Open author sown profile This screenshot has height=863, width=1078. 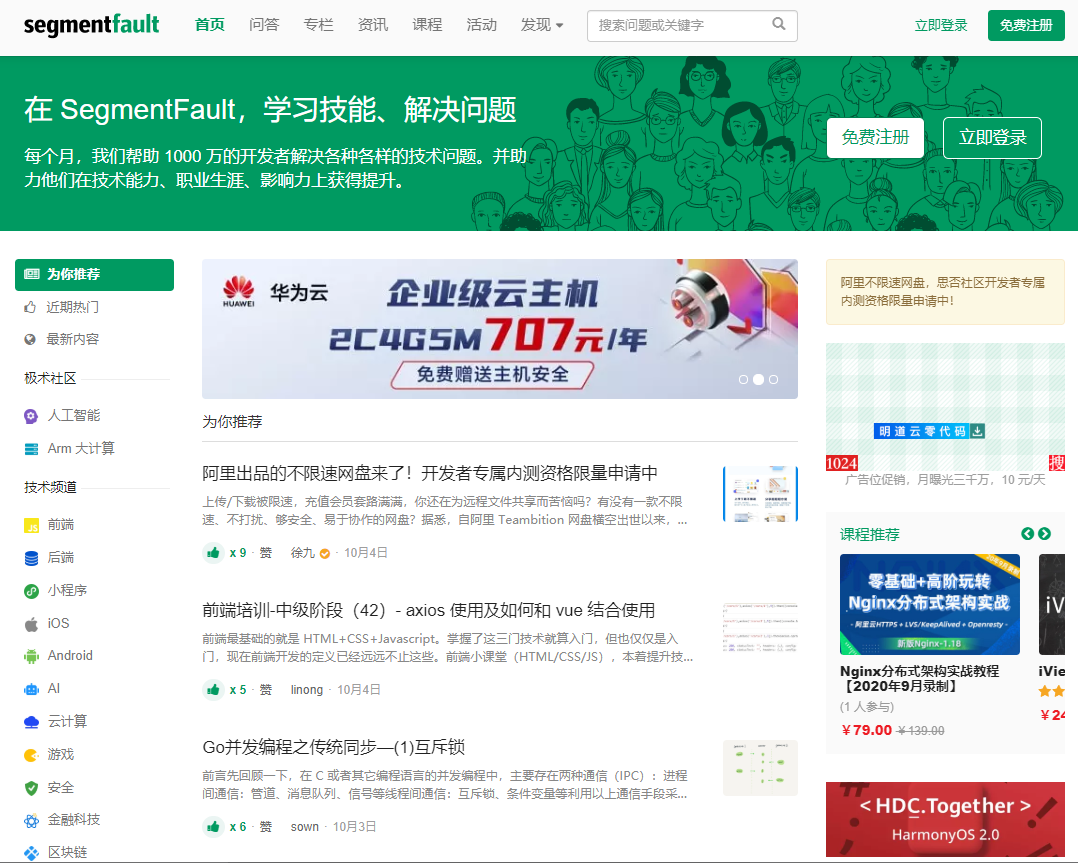(x=305, y=826)
